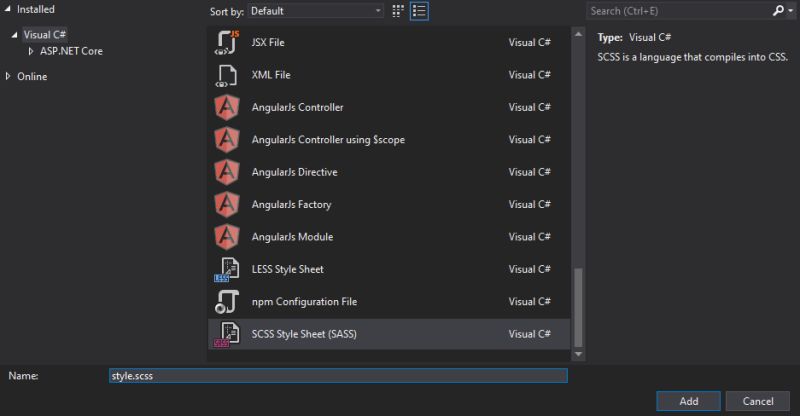Collapse the Installed section
Image resolution: width=800 pixels, height=416 pixels.
8,9
